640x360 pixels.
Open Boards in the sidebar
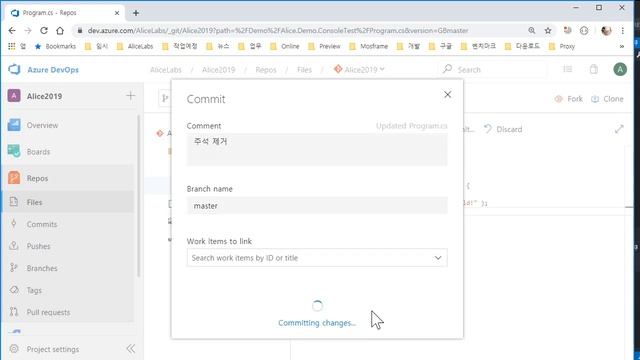coord(38,152)
